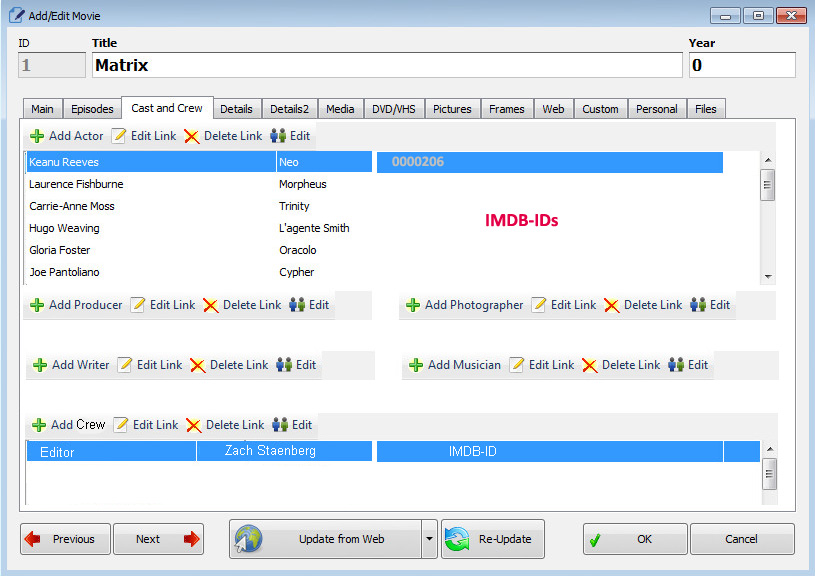Screen dimensions: 815x576
Task: Select Carrie-Anne Moss in the actor list
Action: click(72, 206)
